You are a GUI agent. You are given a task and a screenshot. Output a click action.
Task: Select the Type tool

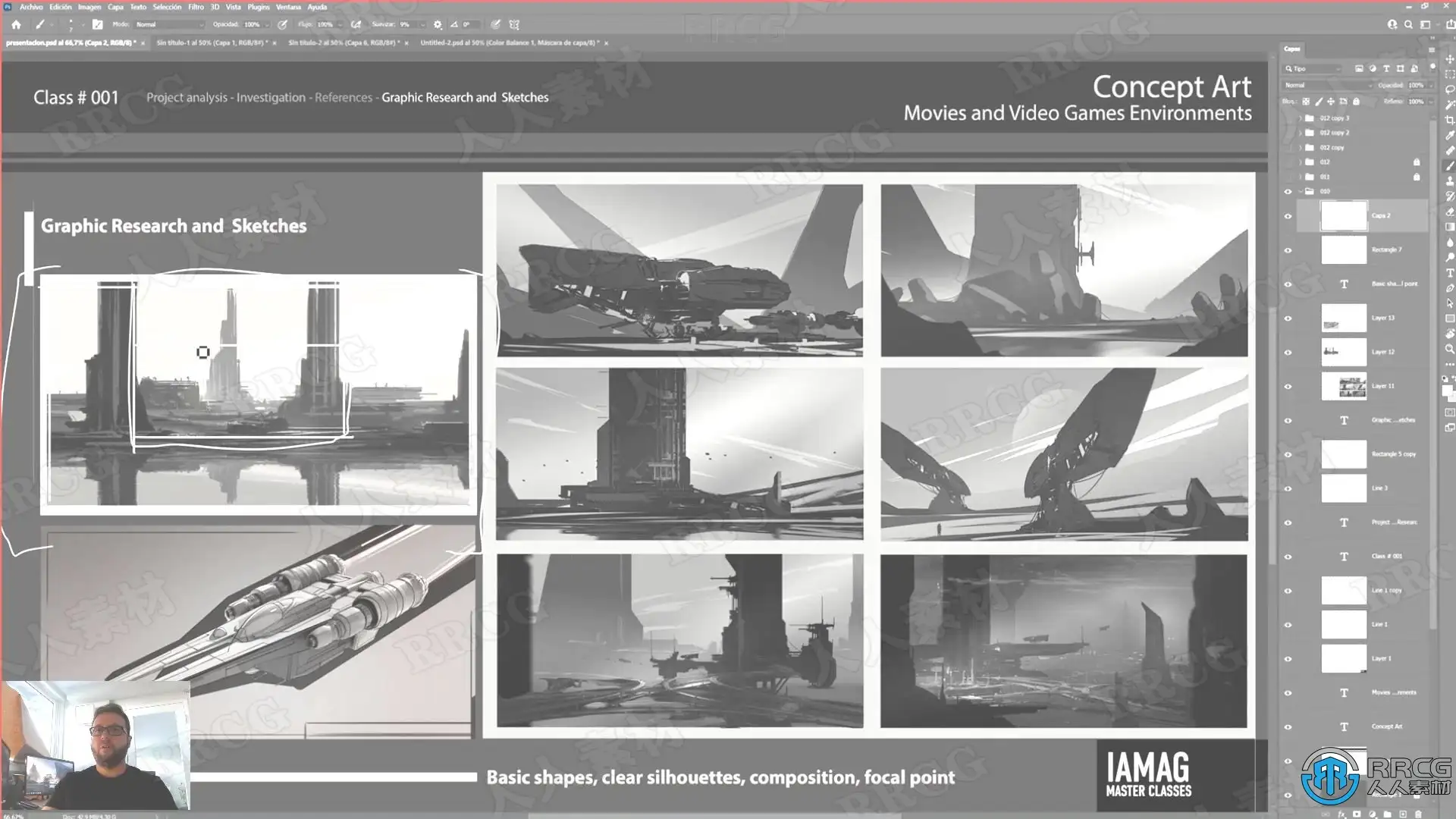(1450, 272)
